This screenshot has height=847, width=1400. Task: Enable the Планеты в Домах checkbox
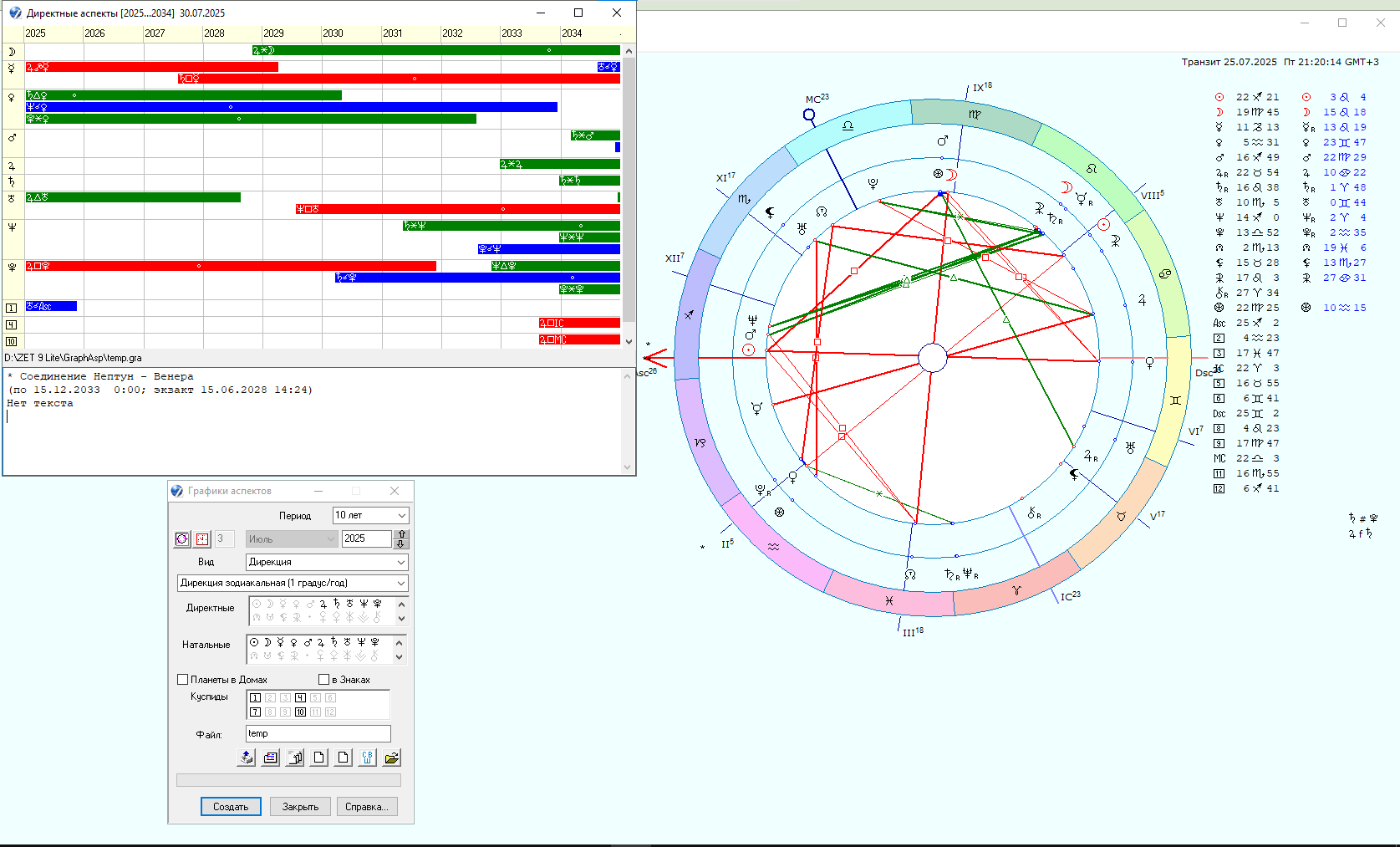click(x=183, y=680)
